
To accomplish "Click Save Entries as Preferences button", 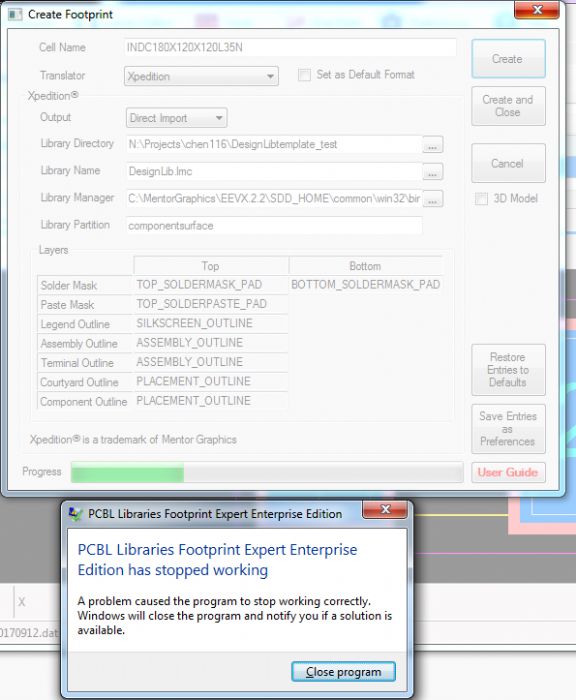I will (508, 429).
